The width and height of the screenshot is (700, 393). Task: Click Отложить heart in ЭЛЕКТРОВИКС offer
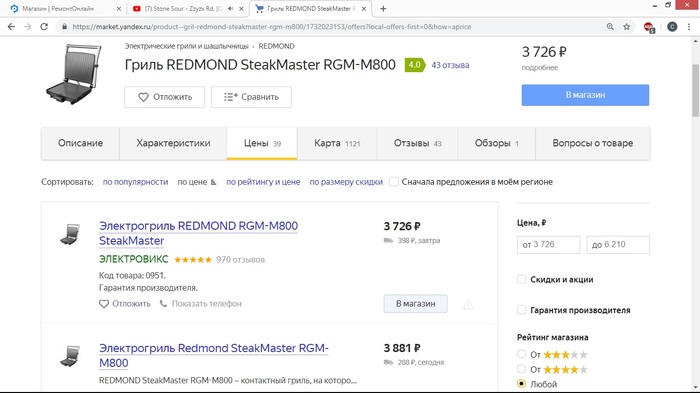(125, 304)
